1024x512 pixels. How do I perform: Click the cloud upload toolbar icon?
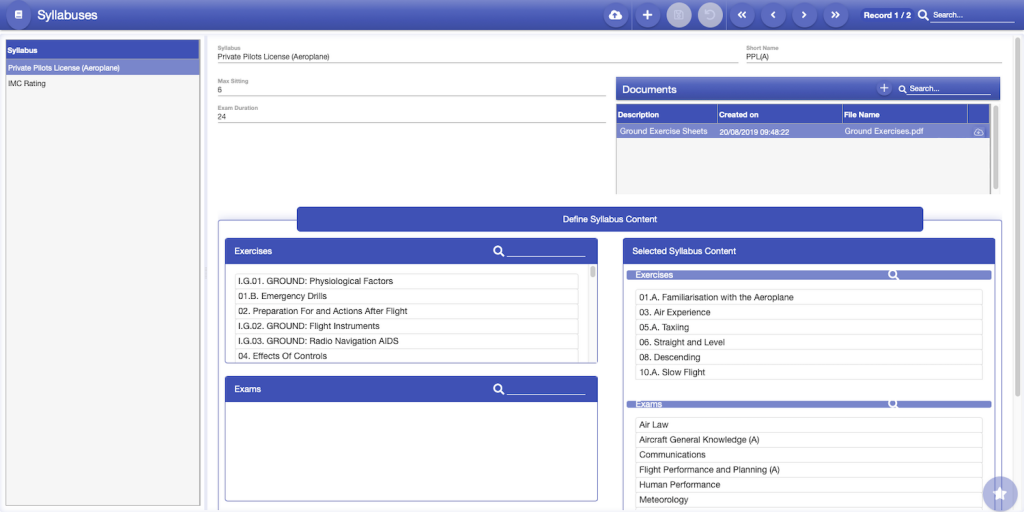click(615, 15)
